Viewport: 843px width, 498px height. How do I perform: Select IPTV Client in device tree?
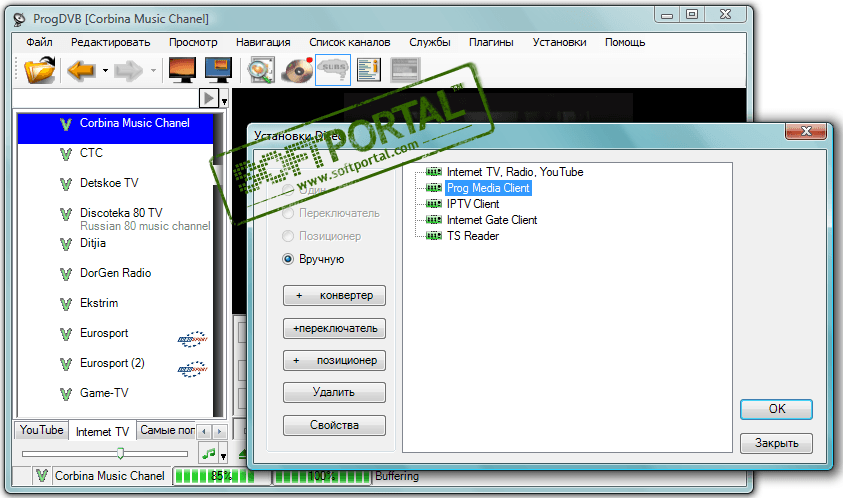[x=473, y=204]
